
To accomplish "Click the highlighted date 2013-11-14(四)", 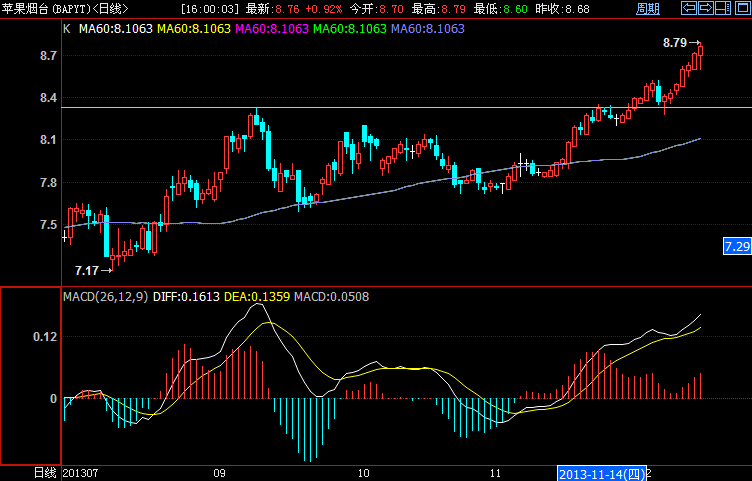I will point(602,474).
